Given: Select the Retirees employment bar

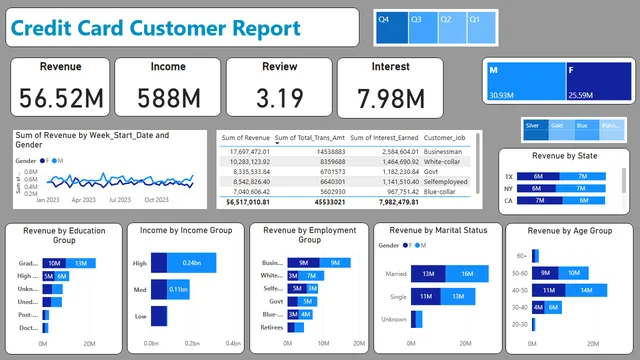Looking at the screenshot, I should point(296,327).
